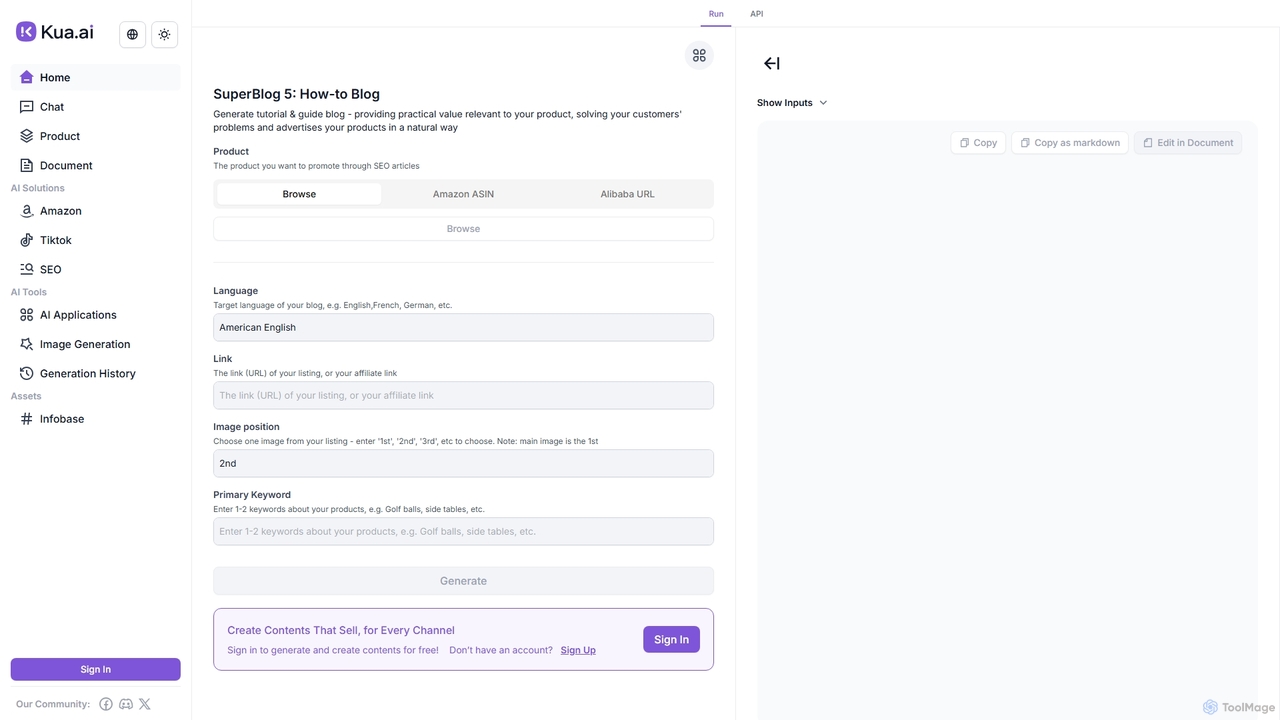Switch to the Run tab
This screenshot has width=1280, height=720.
click(x=716, y=14)
